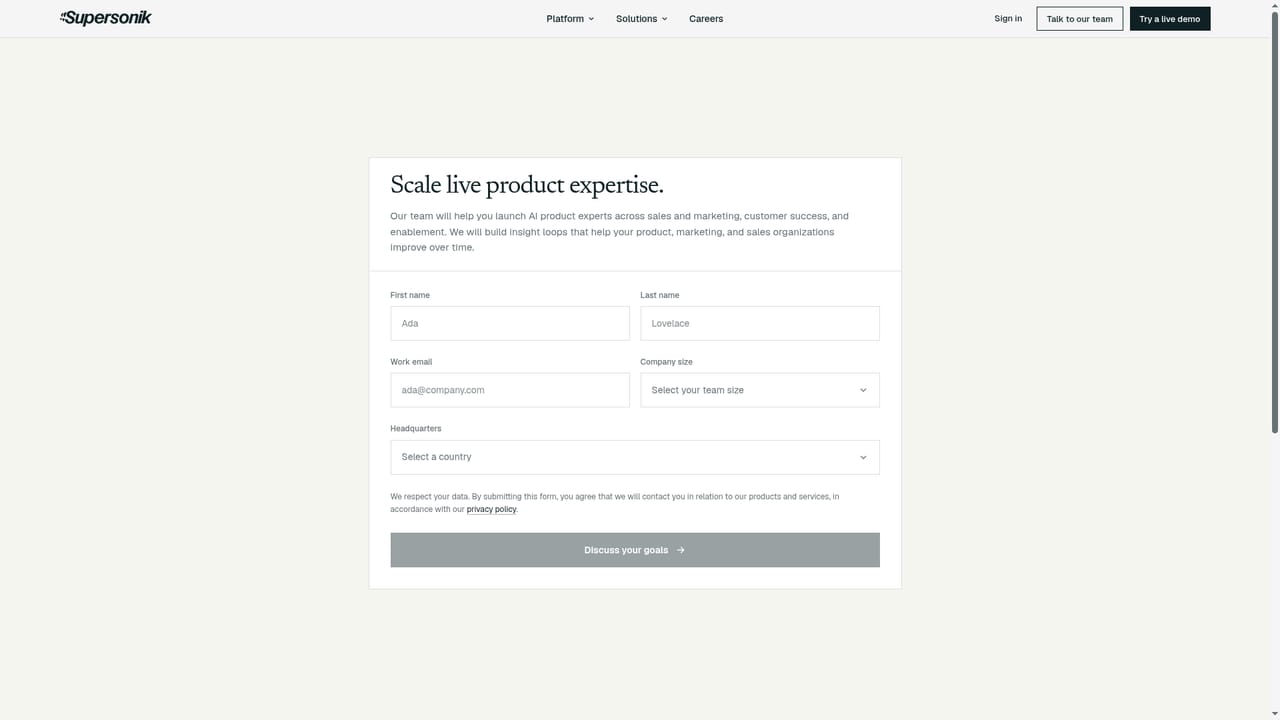Focus the First name field
The height and width of the screenshot is (720, 1280).
pos(510,323)
